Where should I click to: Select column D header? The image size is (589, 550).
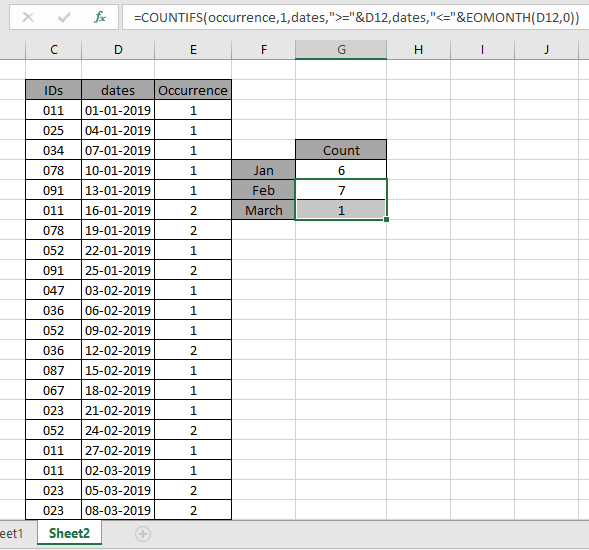coord(118,50)
